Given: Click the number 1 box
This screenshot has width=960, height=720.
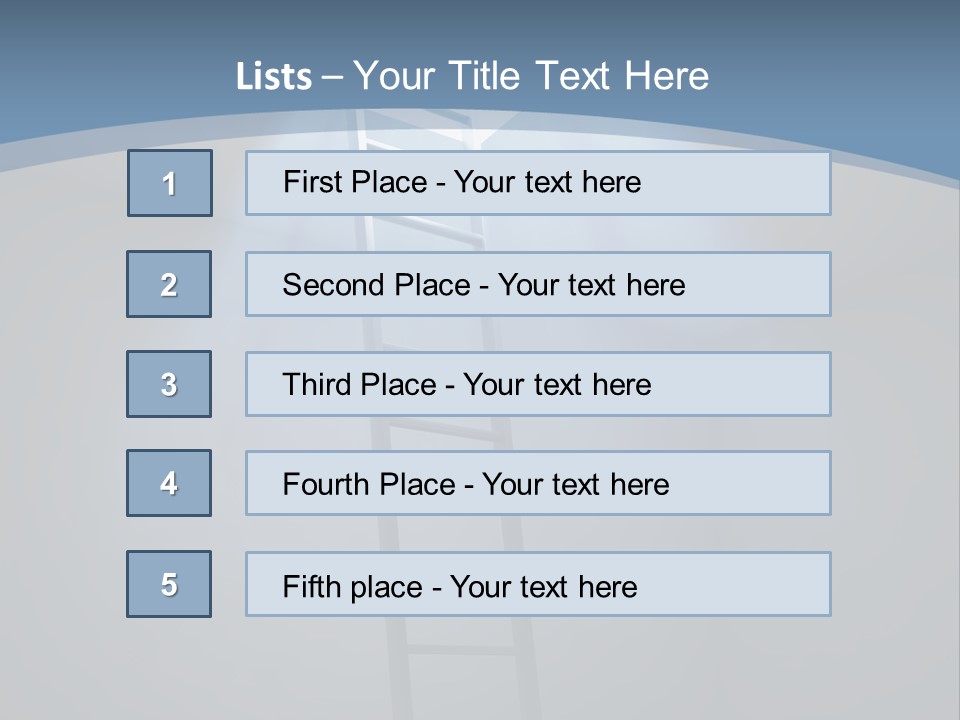Looking at the screenshot, I should coord(170,183).
